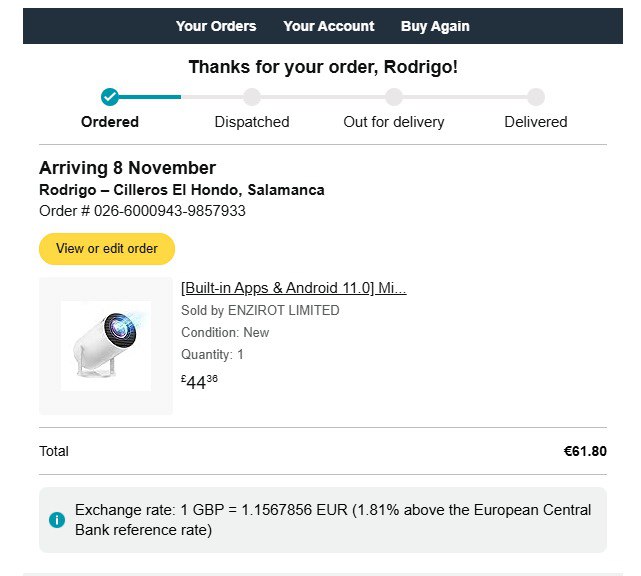Click the Delivered step circle on tracker
This screenshot has width=641, height=576.
click(x=536, y=97)
